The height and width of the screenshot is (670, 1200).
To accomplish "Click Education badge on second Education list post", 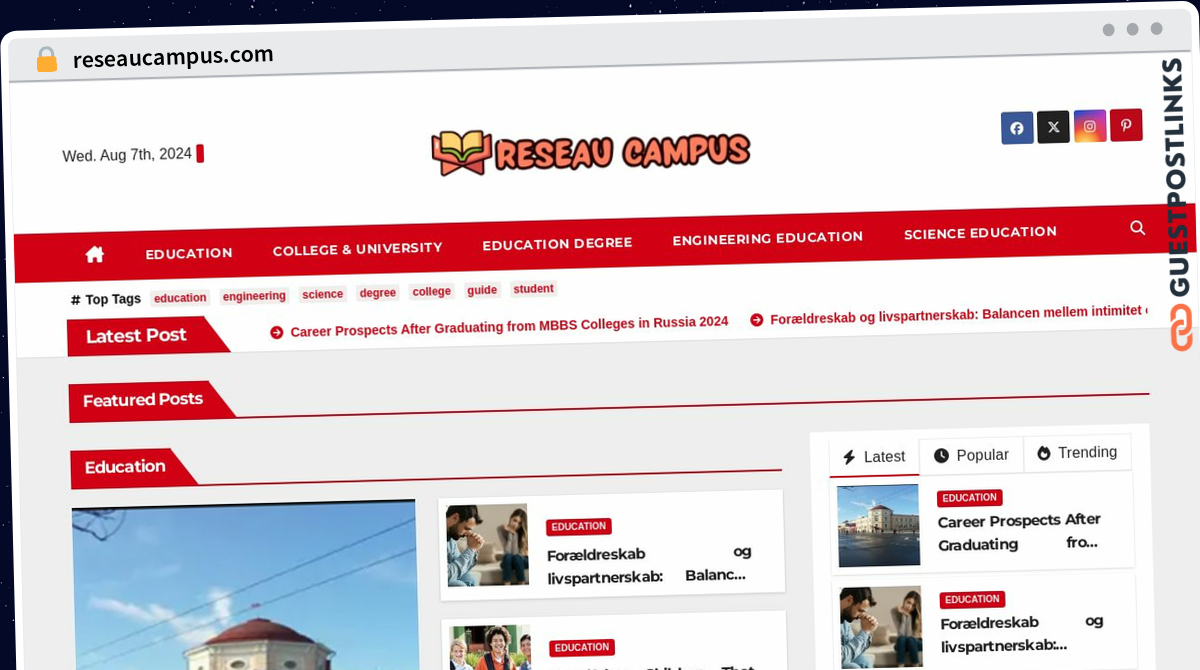I will coord(582,648).
